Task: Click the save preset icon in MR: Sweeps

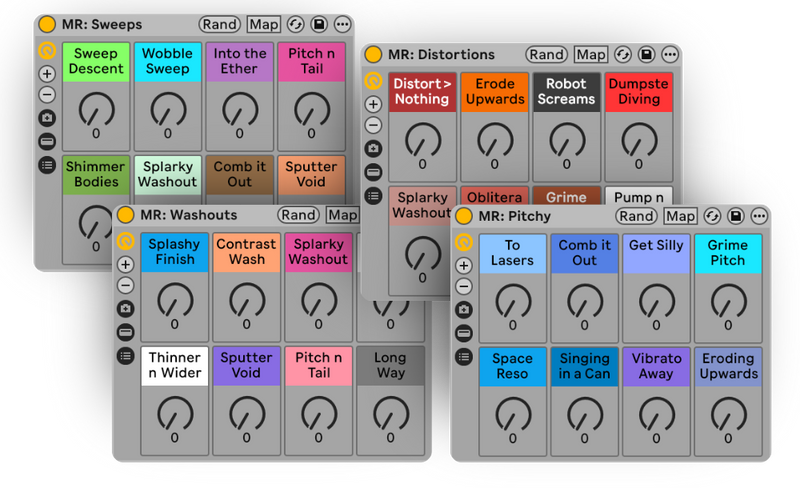Action: coord(319,24)
